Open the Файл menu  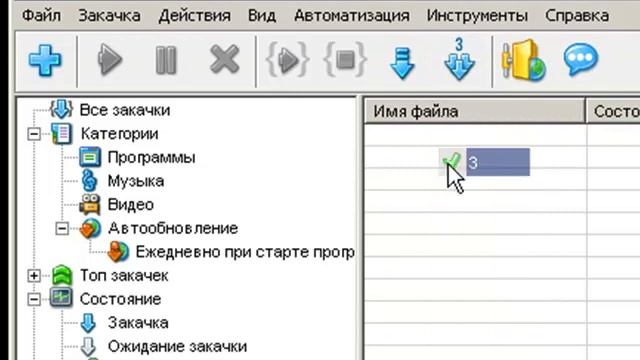point(41,16)
